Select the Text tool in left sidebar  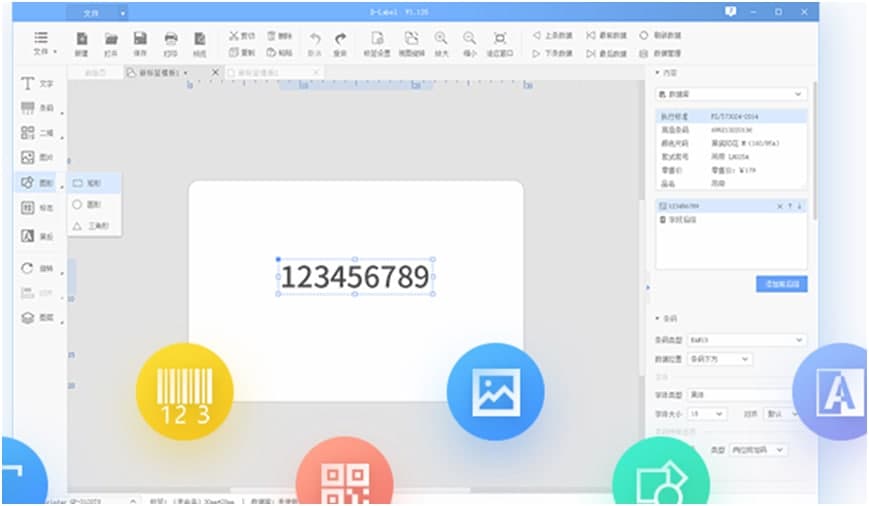click(x=37, y=84)
